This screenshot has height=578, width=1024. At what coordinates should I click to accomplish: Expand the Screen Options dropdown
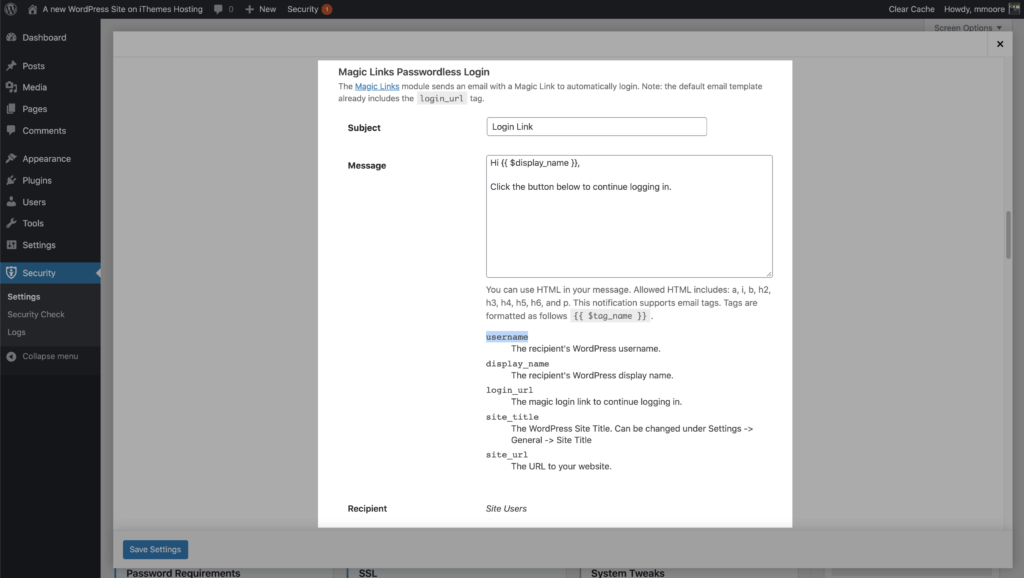coord(967,27)
